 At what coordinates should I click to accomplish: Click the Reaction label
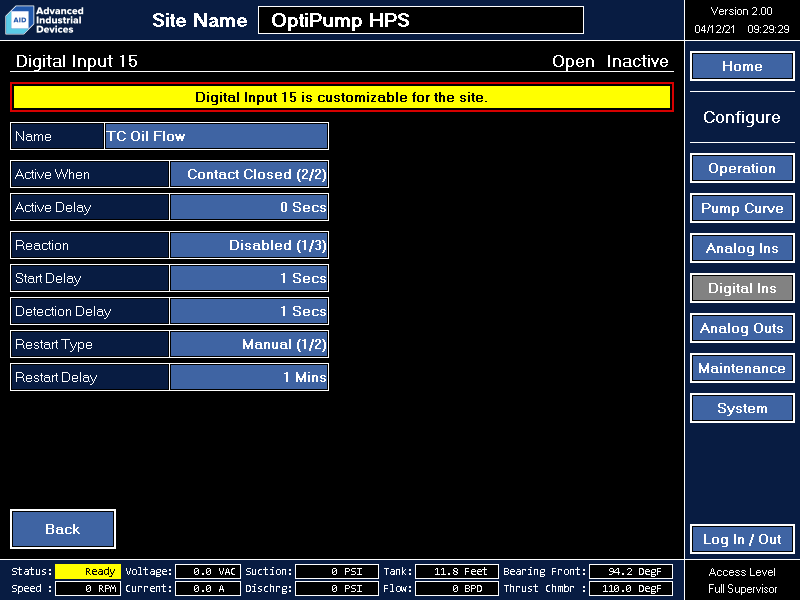pyautogui.click(x=90, y=245)
